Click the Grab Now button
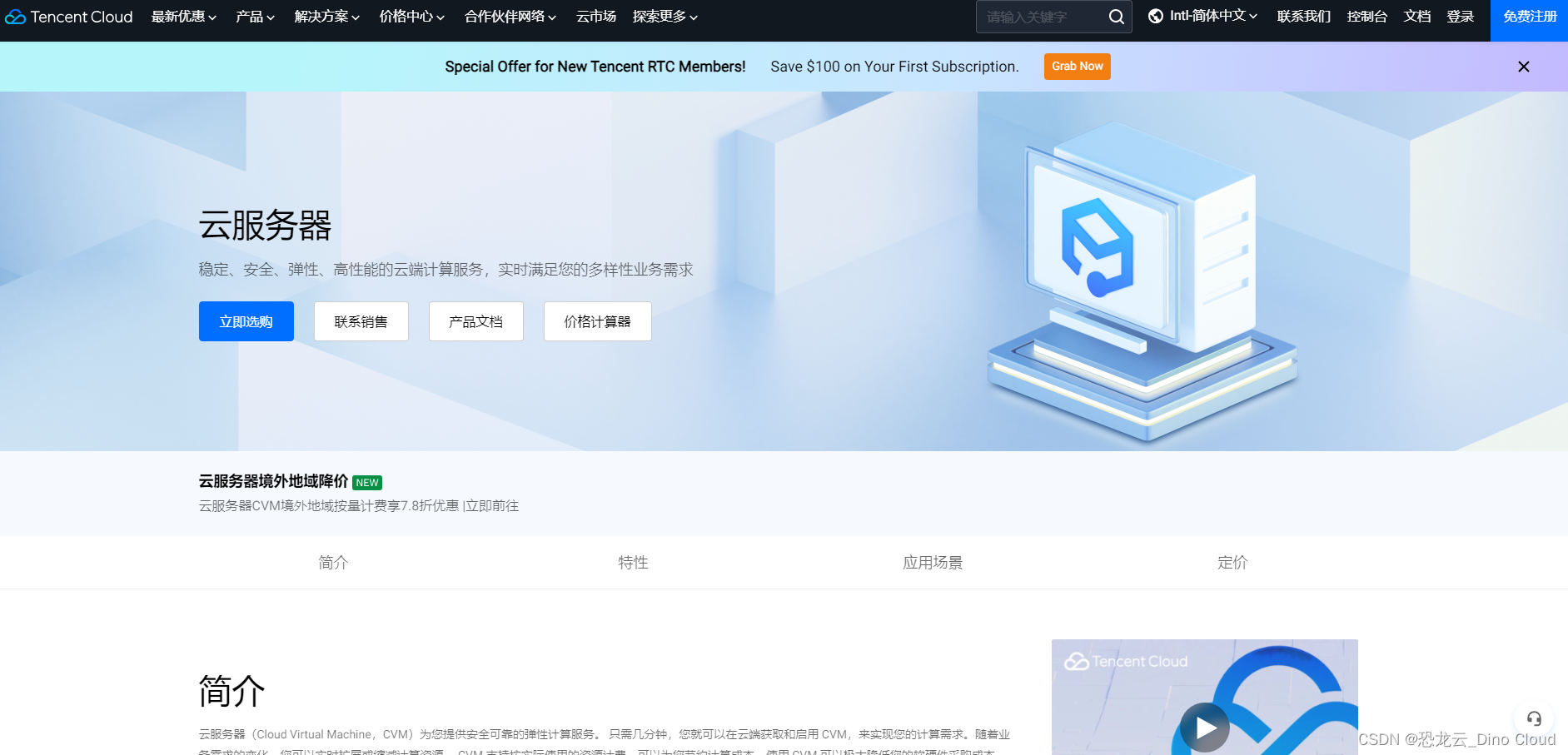The image size is (1568, 755). 1078,67
